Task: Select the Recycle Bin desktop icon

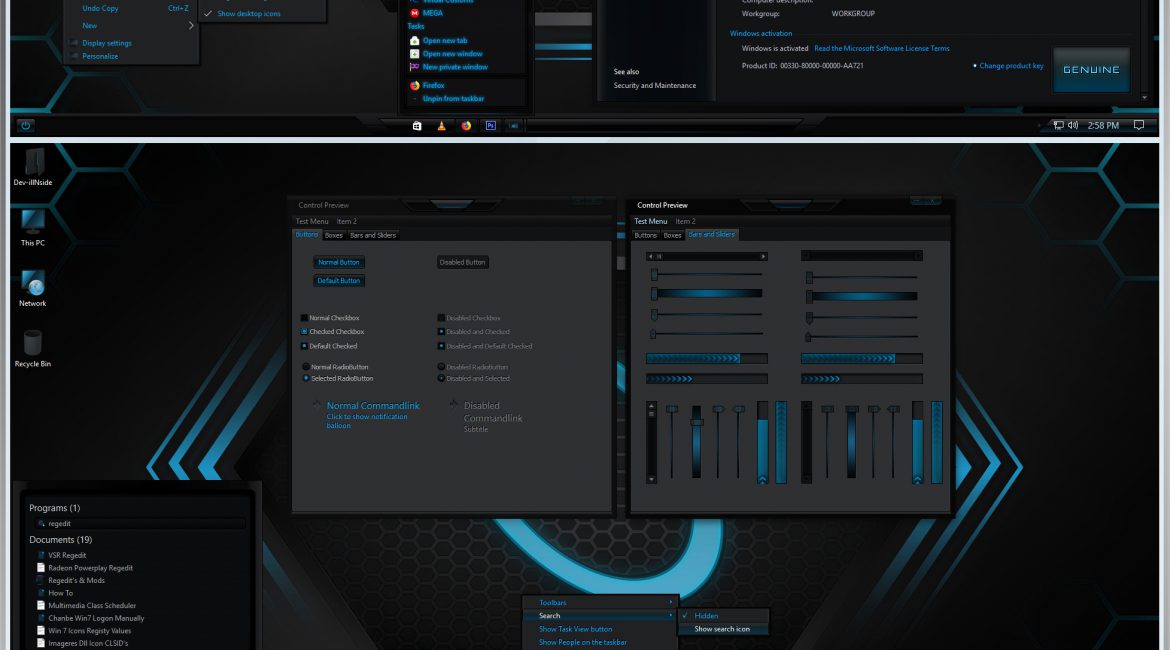Action: (x=33, y=349)
